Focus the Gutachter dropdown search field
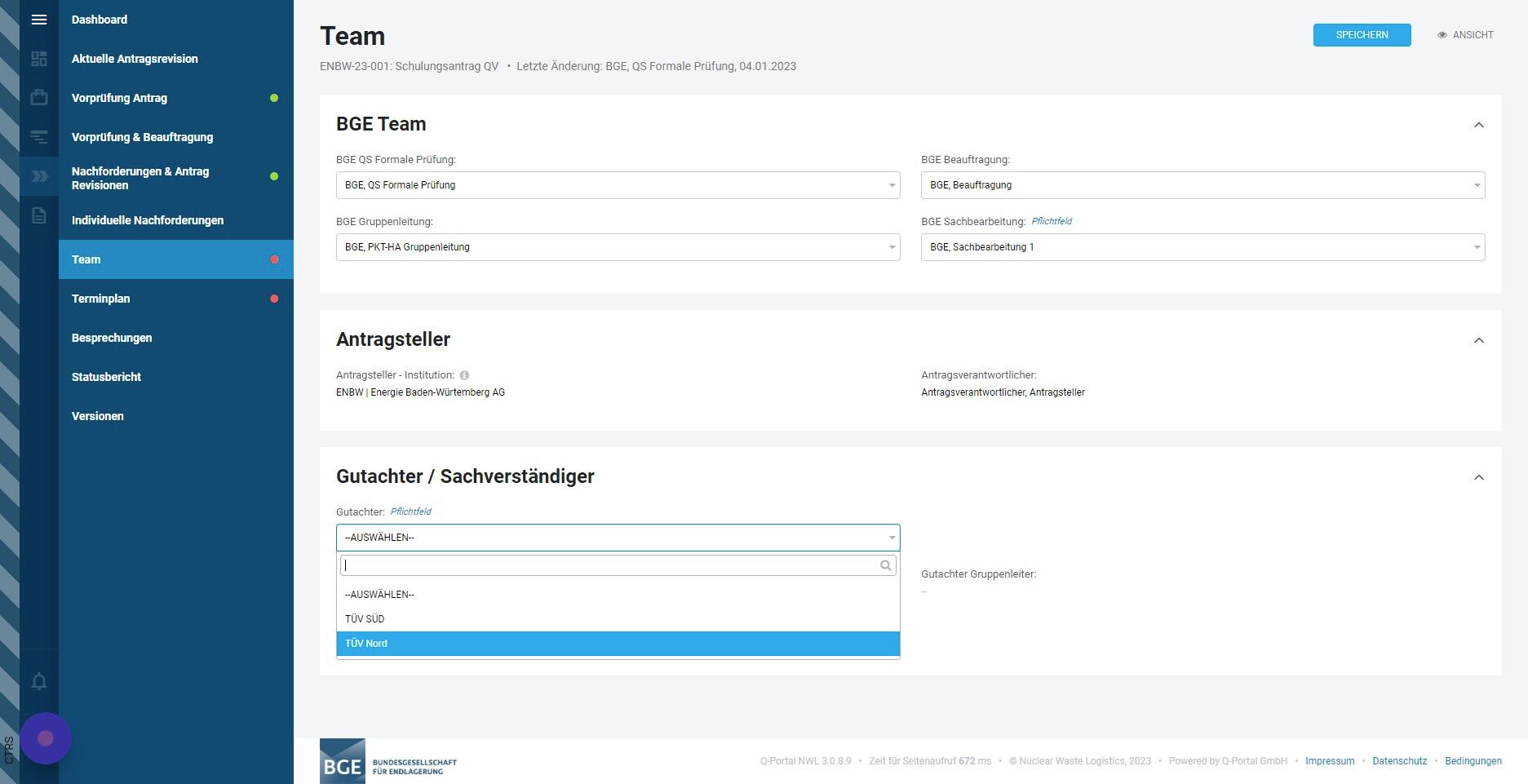Screen dimensions: 1528x784 coord(610,565)
